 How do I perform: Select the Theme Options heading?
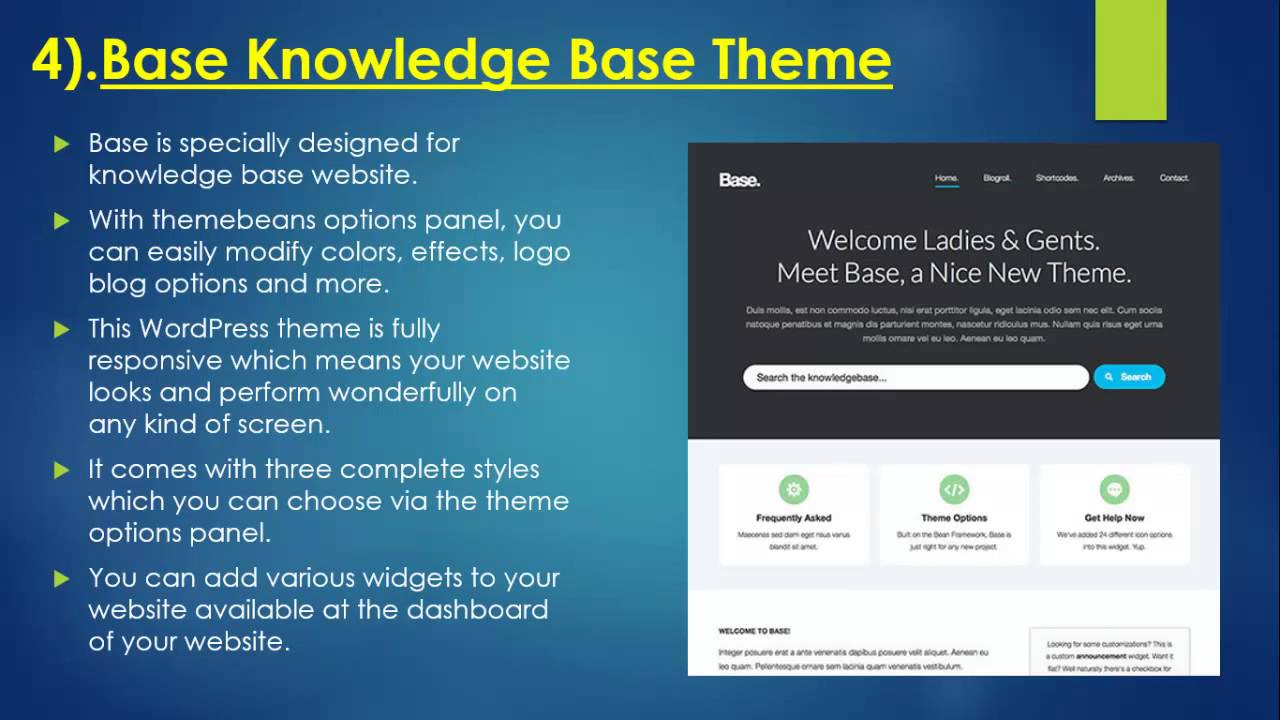[954, 518]
